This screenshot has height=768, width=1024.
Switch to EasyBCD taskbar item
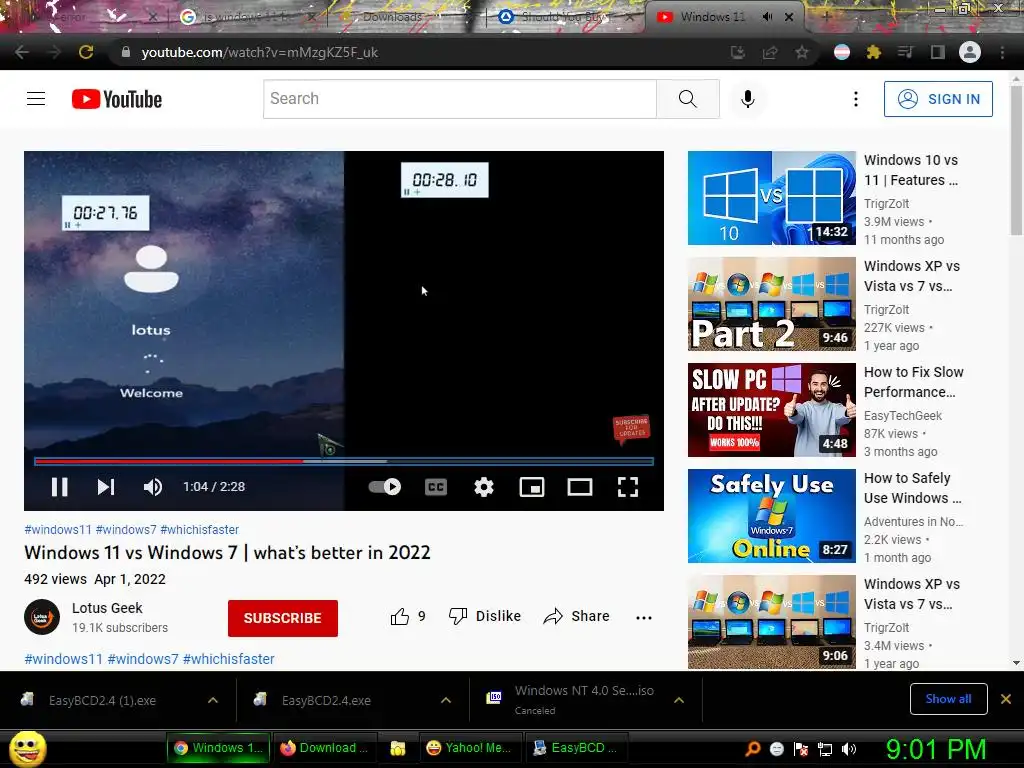[x=575, y=748]
